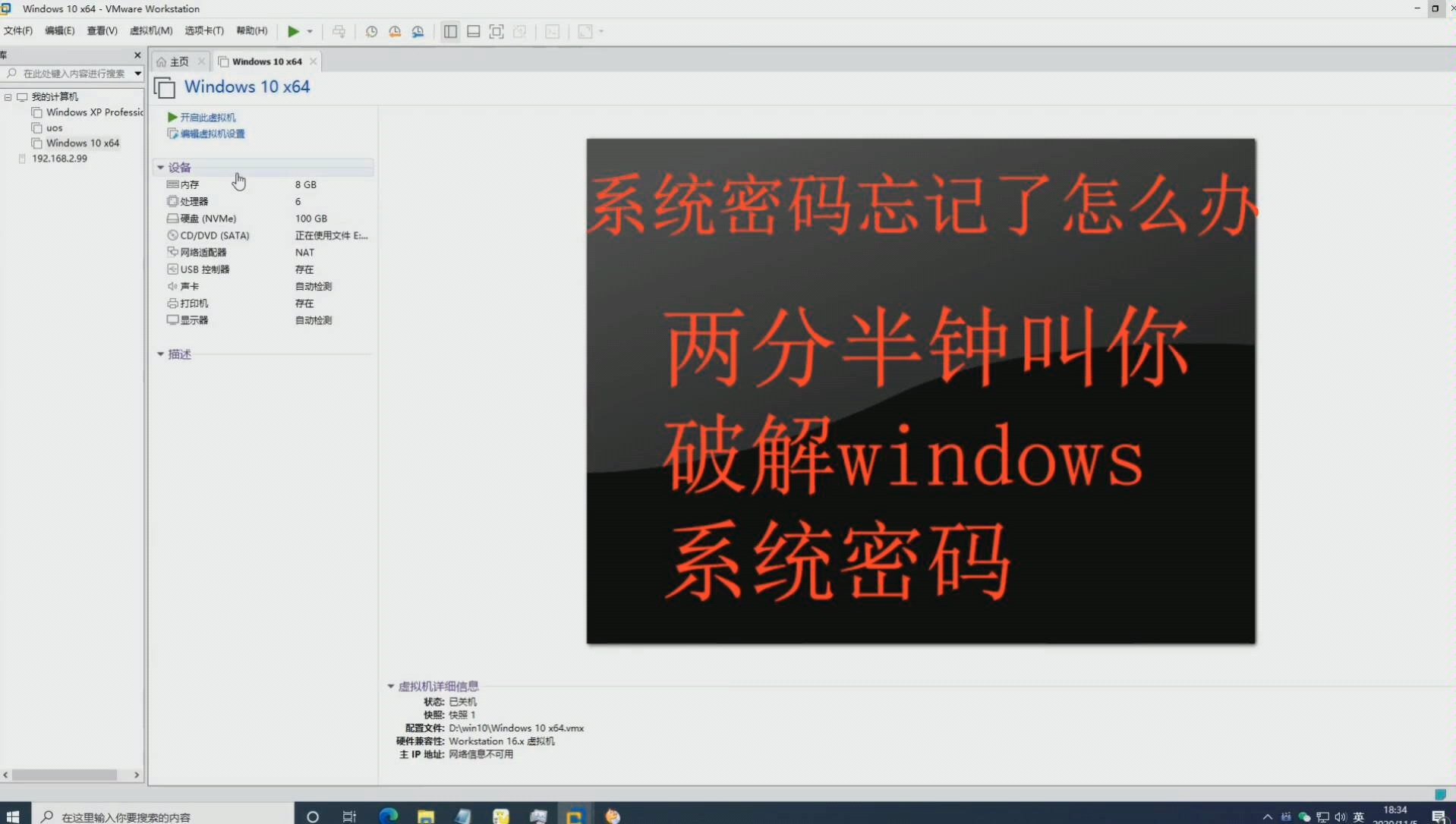Open the snapshot manager icon
Screen dimensions: 1456x824
[418, 31]
